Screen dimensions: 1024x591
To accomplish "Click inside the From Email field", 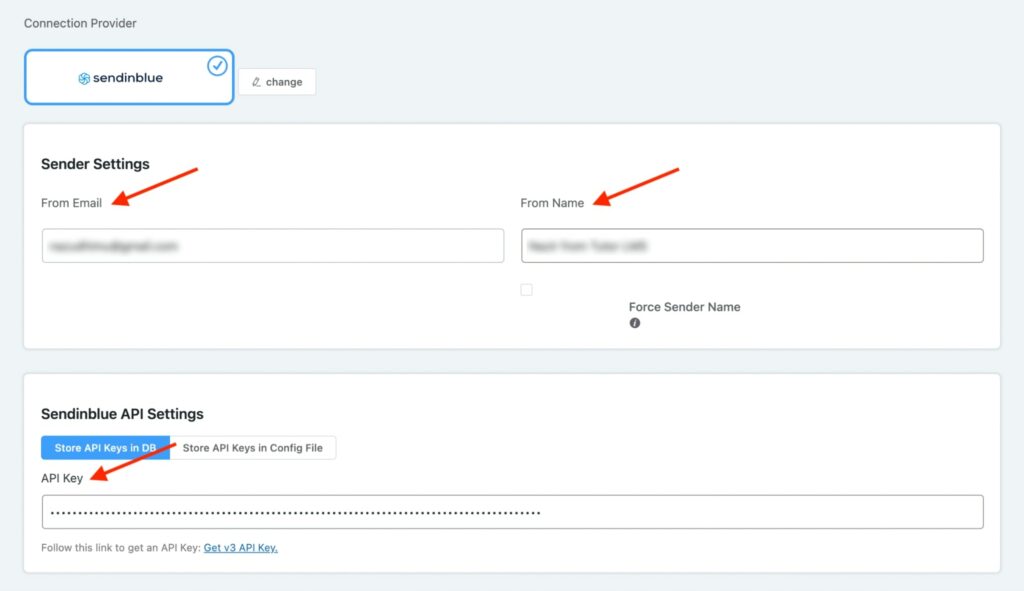I will click(x=272, y=245).
